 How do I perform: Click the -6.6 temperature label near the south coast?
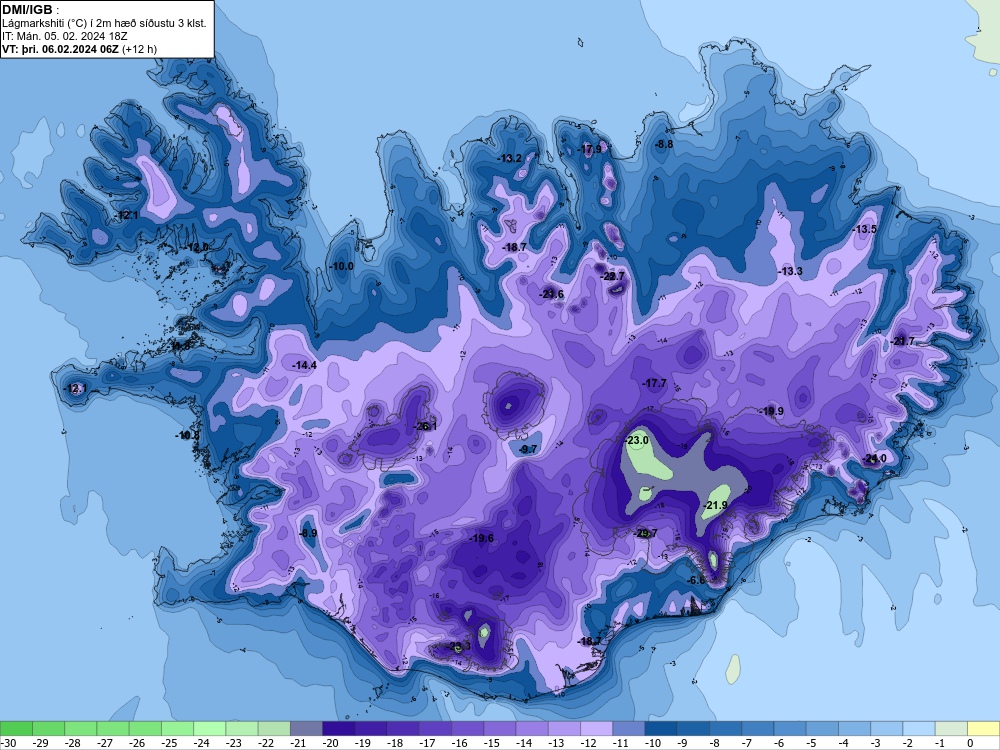tap(697, 580)
